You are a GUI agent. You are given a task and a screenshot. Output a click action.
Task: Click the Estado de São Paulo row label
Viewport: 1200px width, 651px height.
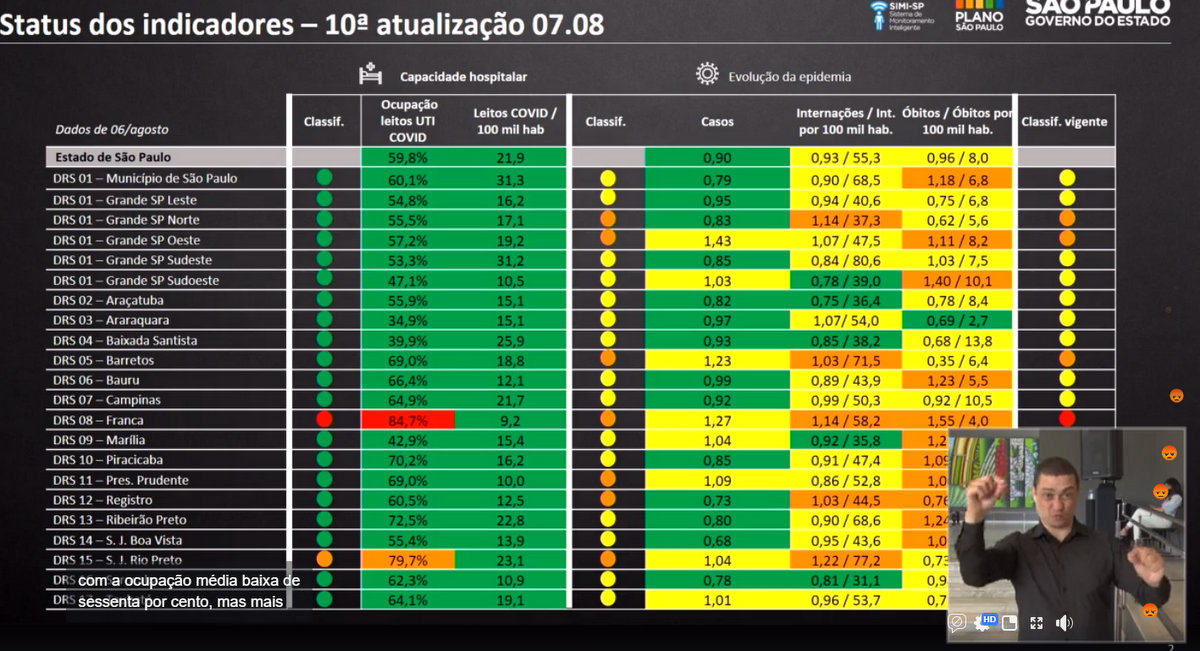pos(113,157)
